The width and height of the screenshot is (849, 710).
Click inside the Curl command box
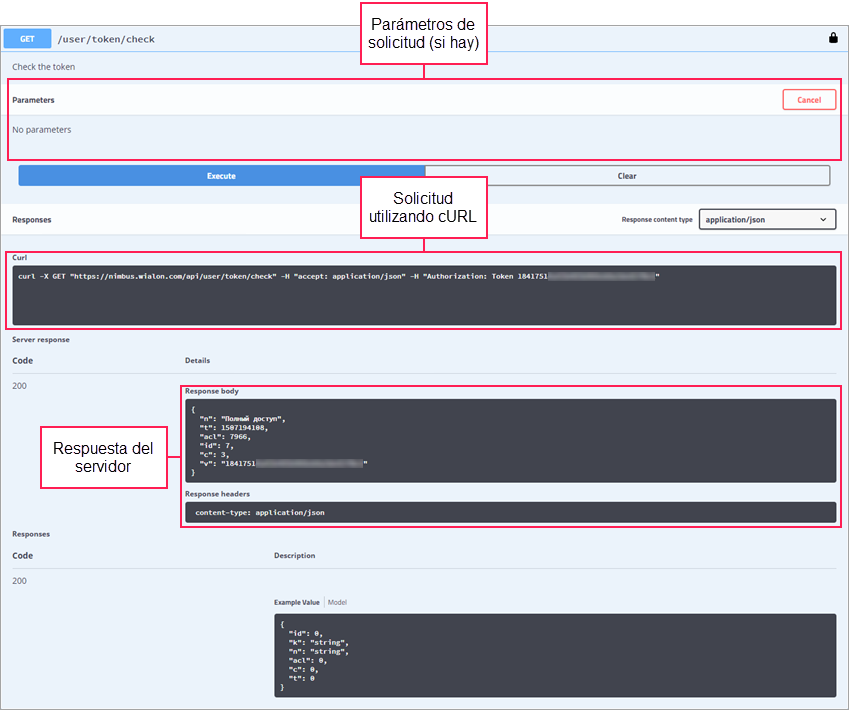[x=424, y=295]
